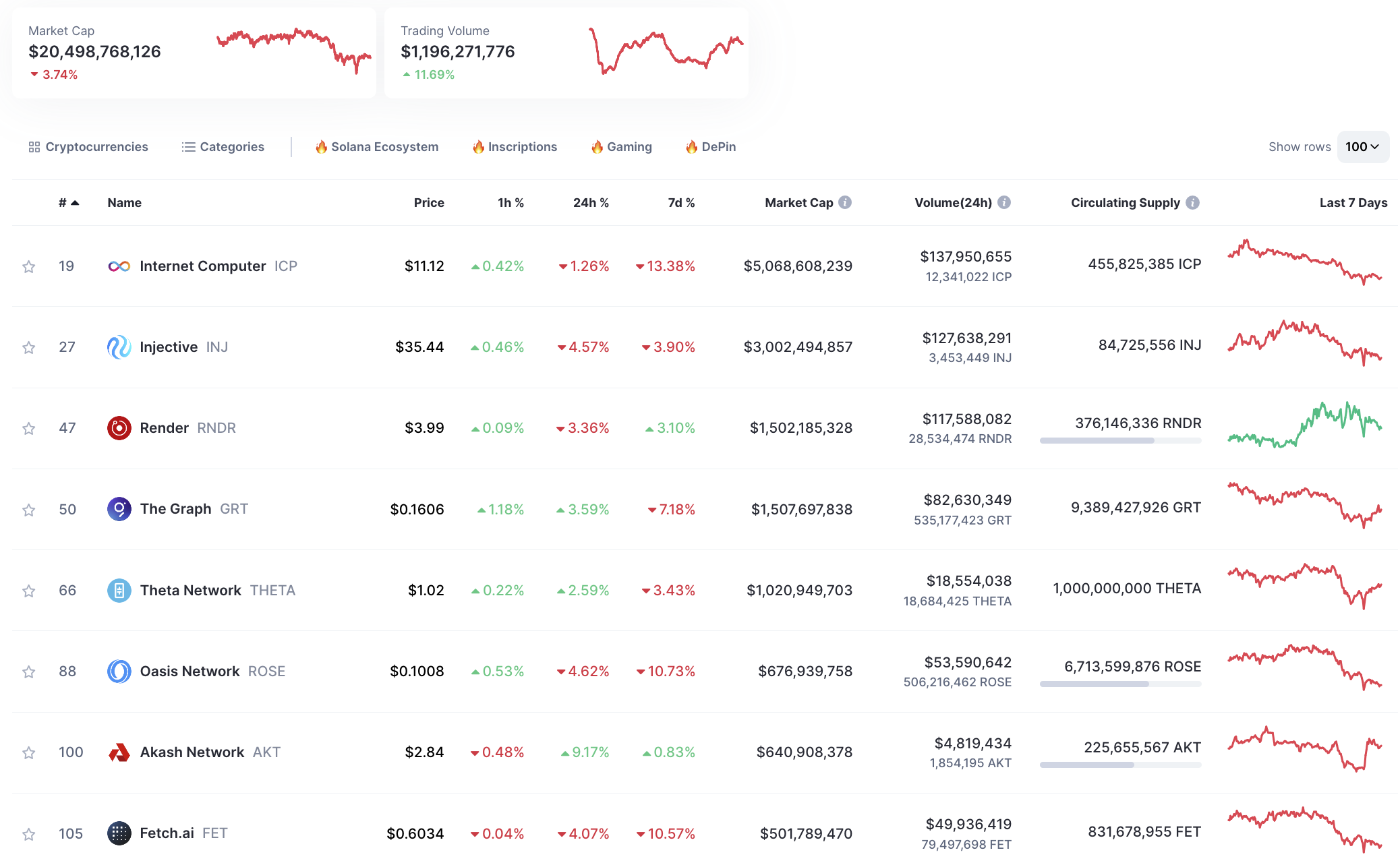Click the Volume(24h) info icon
Viewport: 1400px width, 867px height.
[1004, 202]
